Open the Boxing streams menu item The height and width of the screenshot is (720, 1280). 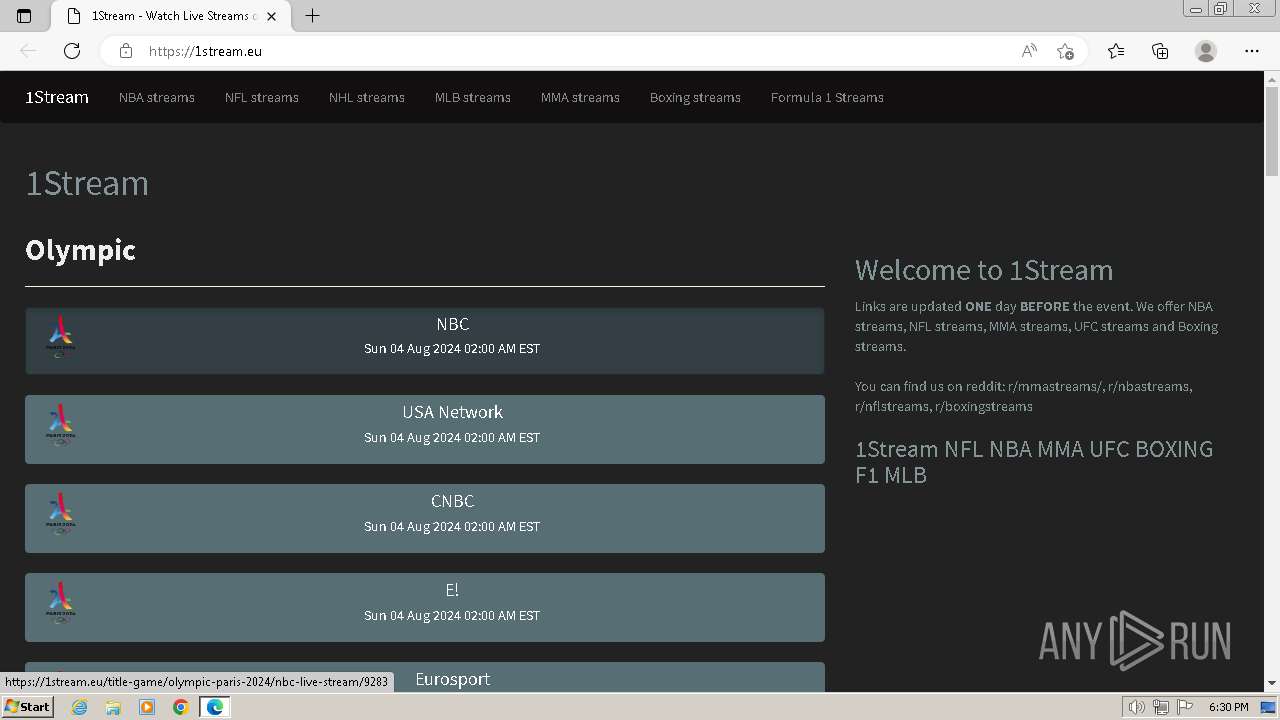coord(695,97)
